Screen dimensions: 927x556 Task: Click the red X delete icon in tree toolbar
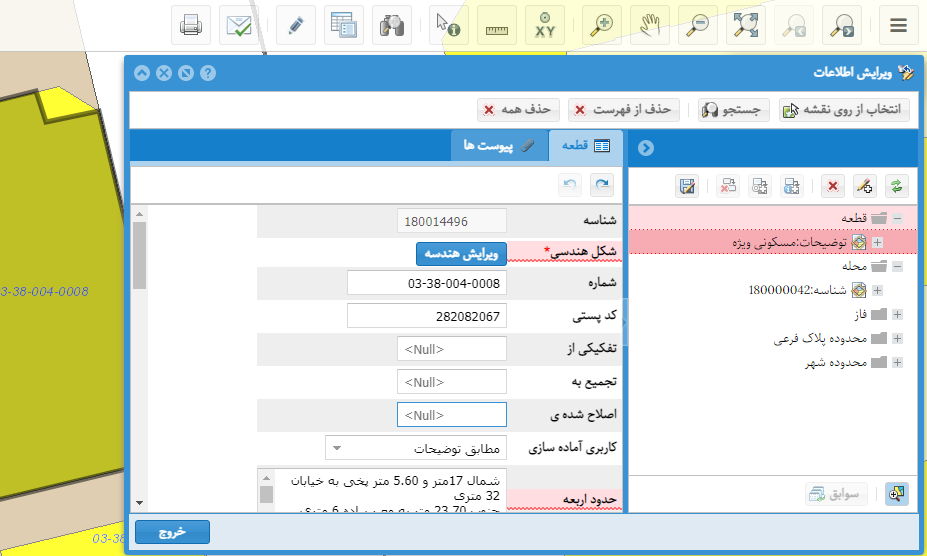[x=832, y=186]
